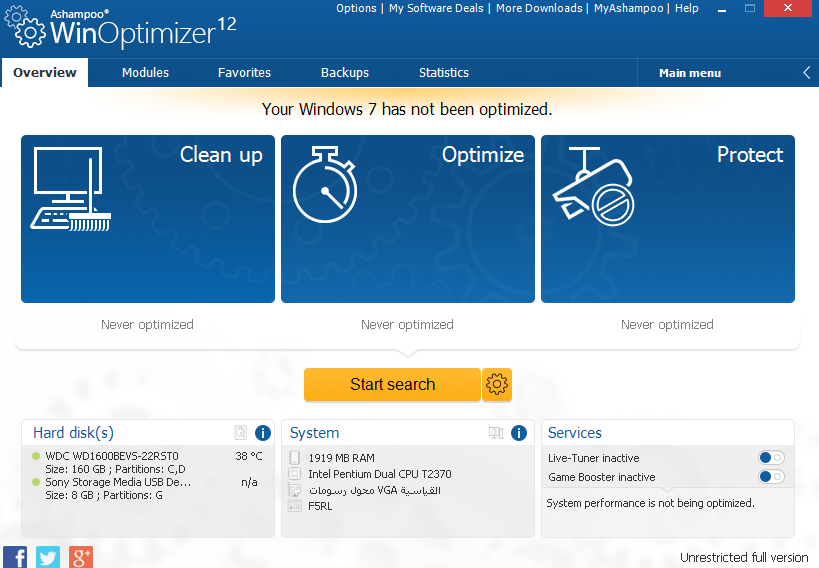Open the Google Plus icon
Image resolution: width=819 pixels, height=568 pixels.
(81, 557)
